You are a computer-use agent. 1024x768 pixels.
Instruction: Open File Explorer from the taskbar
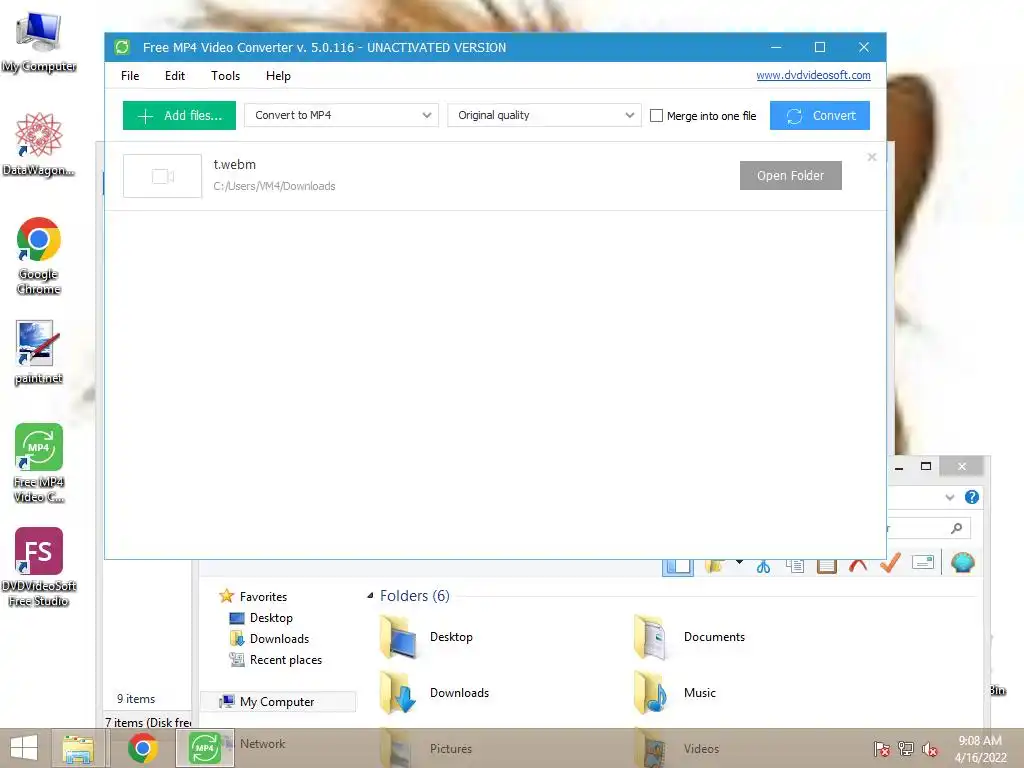[x=78, y=748]
